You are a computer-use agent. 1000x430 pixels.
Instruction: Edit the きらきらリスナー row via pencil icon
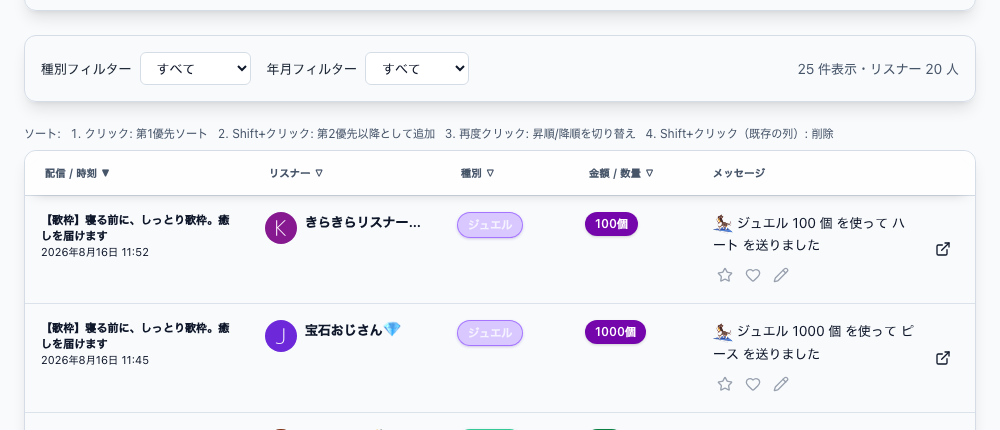(781, 275)
